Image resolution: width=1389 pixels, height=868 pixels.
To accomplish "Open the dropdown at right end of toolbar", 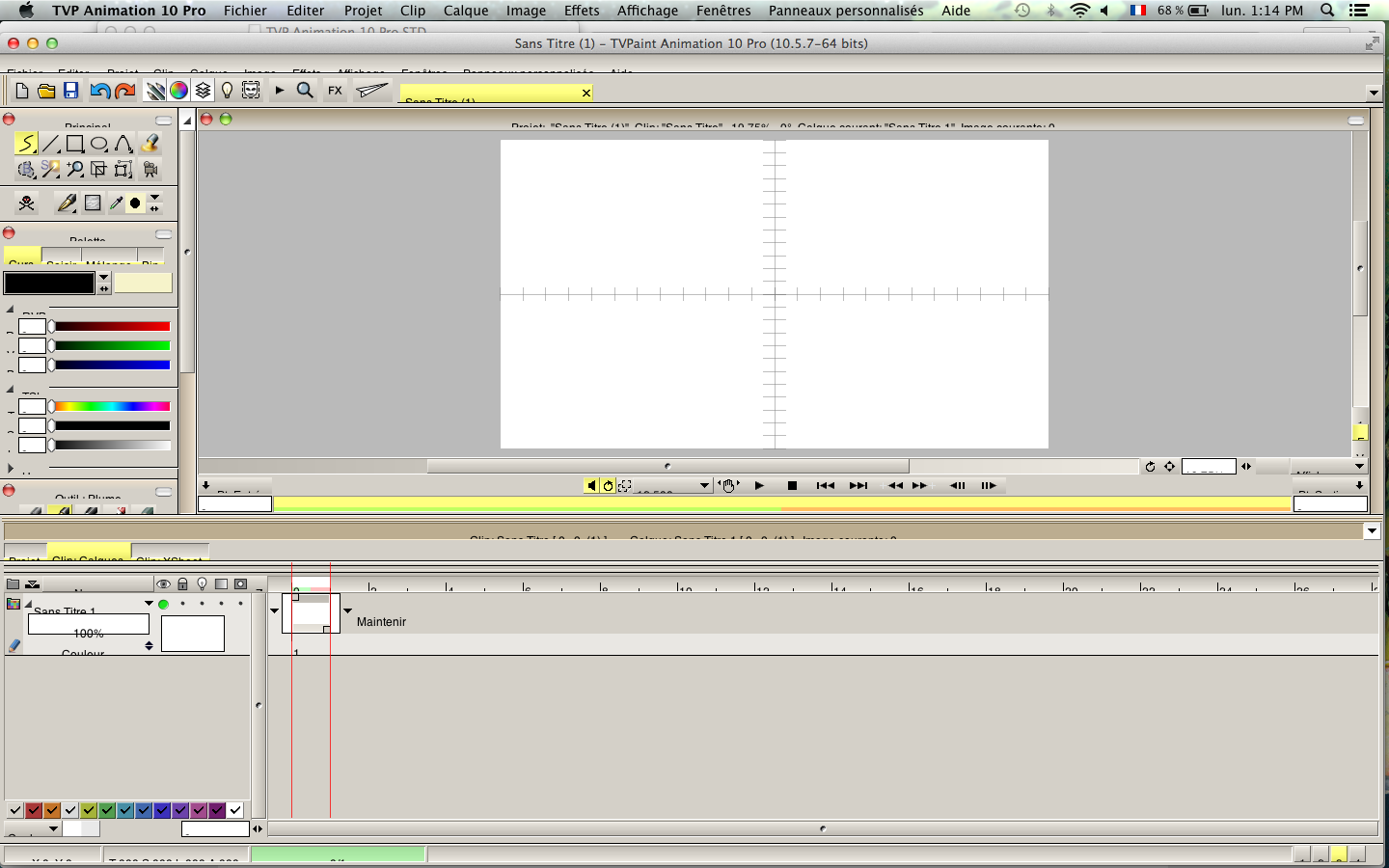I will click(1374, 93).
